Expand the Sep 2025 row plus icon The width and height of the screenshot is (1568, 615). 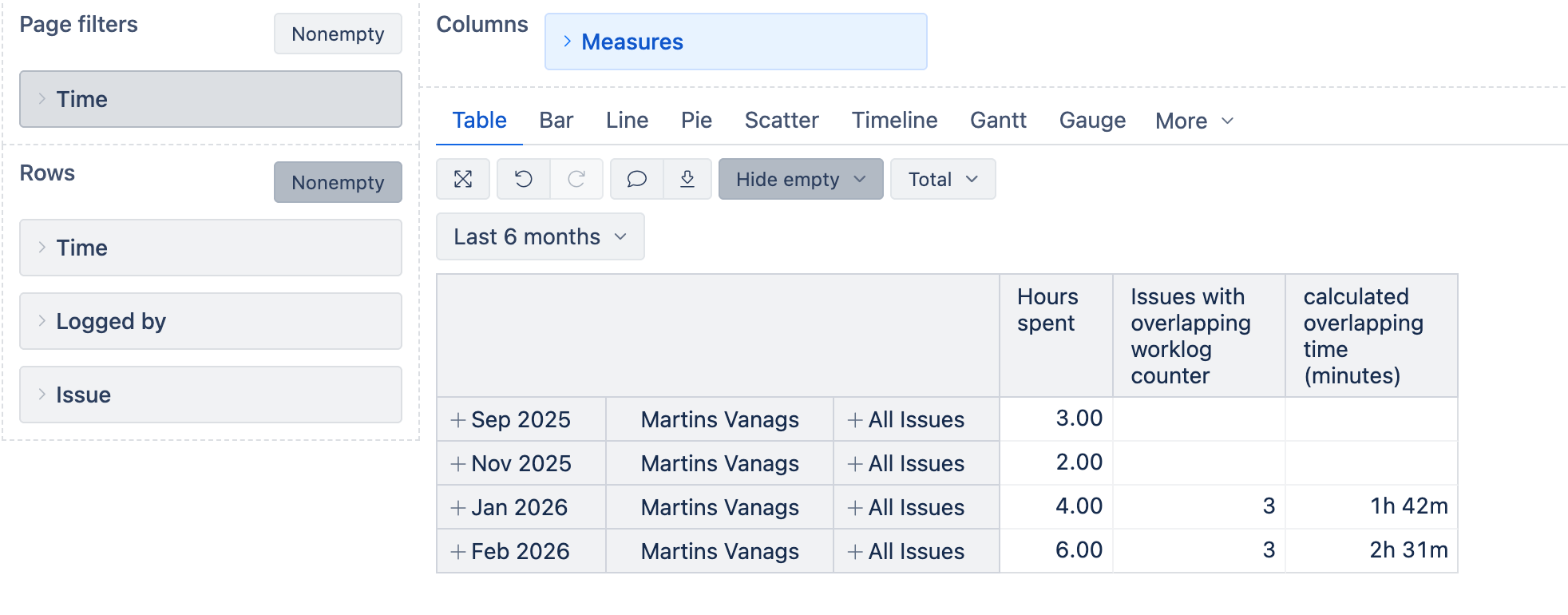[x=458, y=420]
